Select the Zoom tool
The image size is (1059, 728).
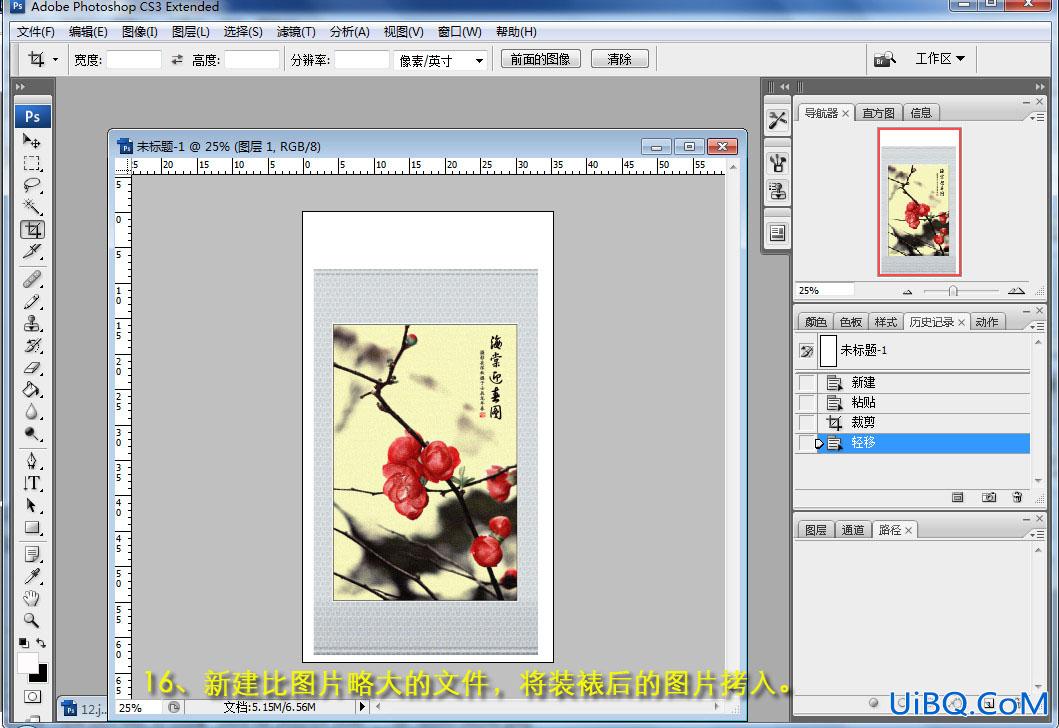click(x=32, y=620)
